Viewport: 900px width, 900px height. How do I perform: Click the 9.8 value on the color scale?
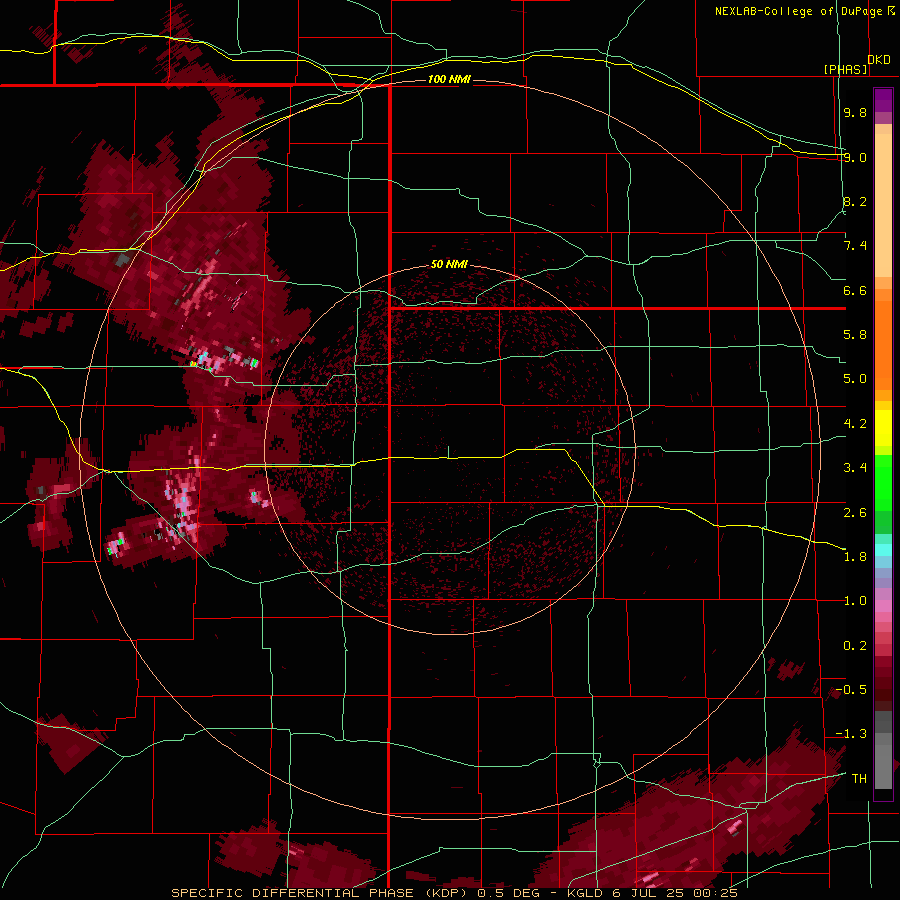coord(855,112)
